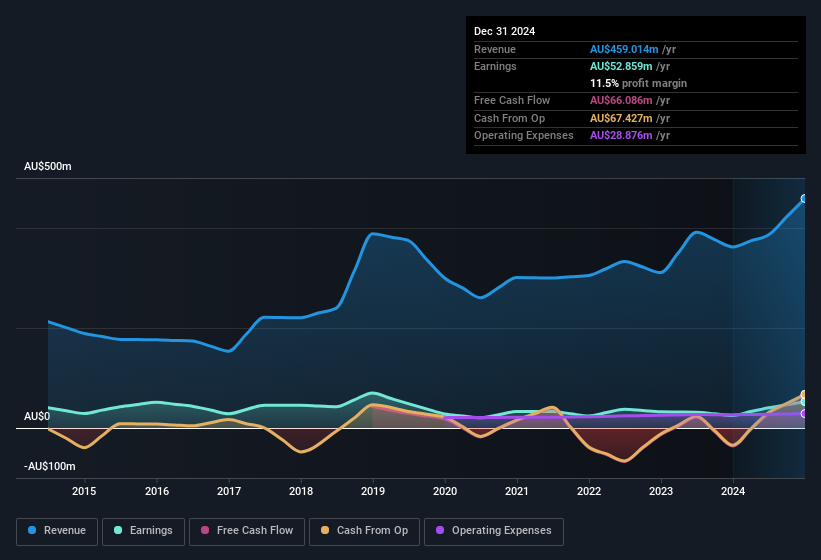
Task: Click the AU$0 y-axis label
Action: (x=37, y=416)
